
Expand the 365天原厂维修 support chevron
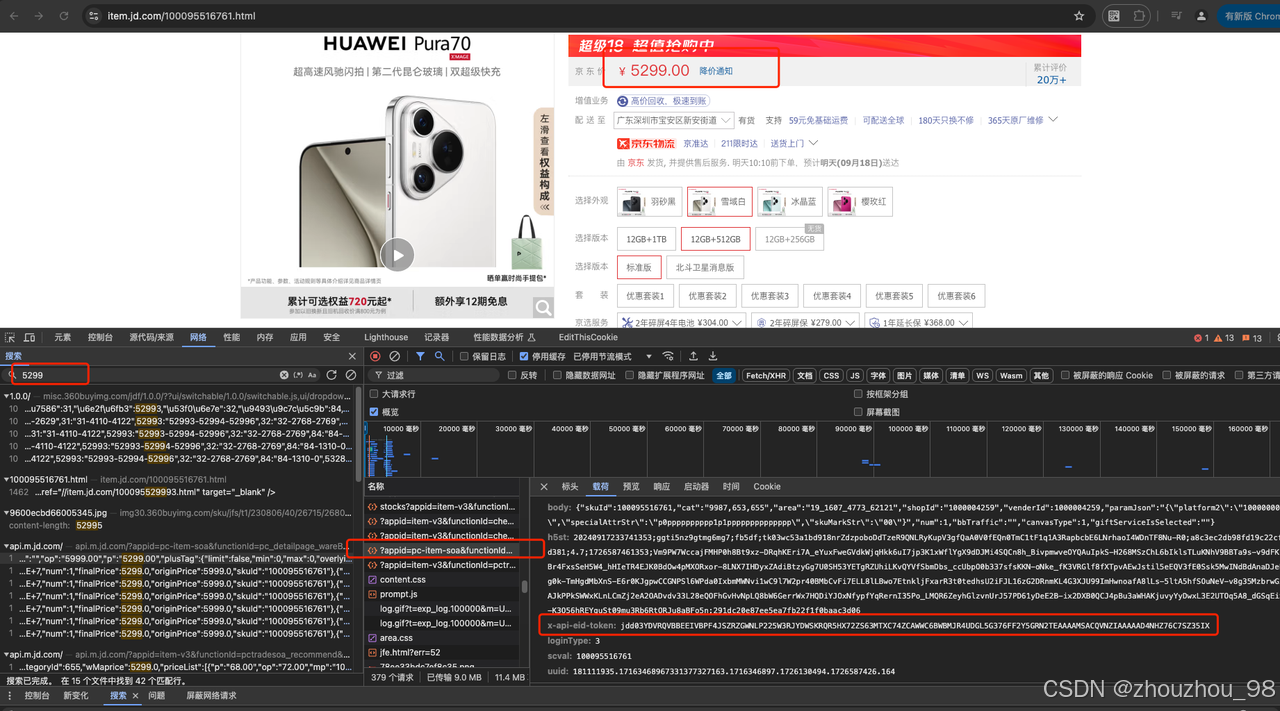coord(1052,120)
